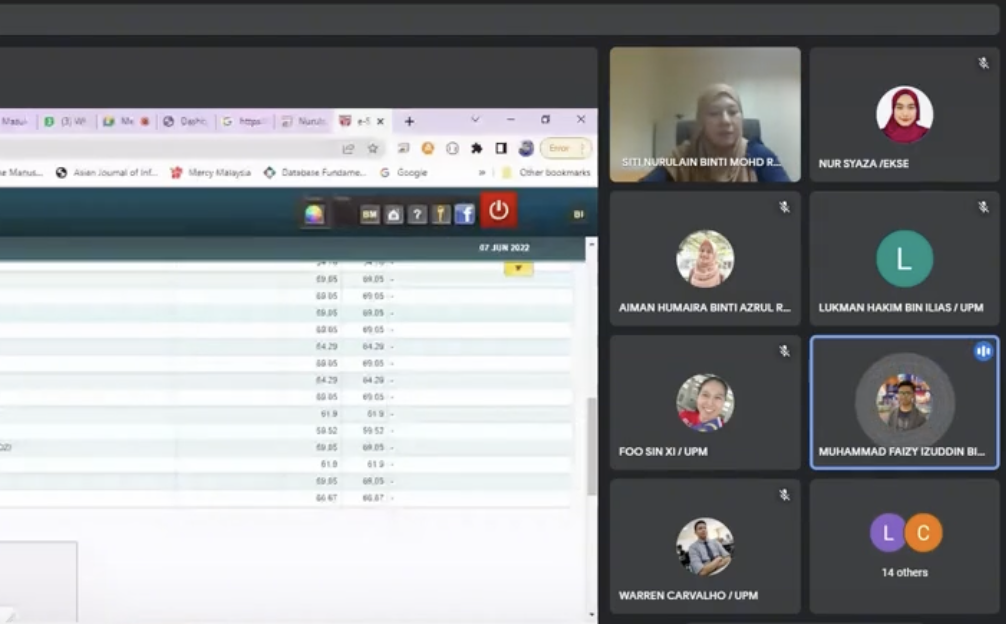Open a new browser tab with plus
The height and width of the screenshot is (624, 1006).
(409, 121)
